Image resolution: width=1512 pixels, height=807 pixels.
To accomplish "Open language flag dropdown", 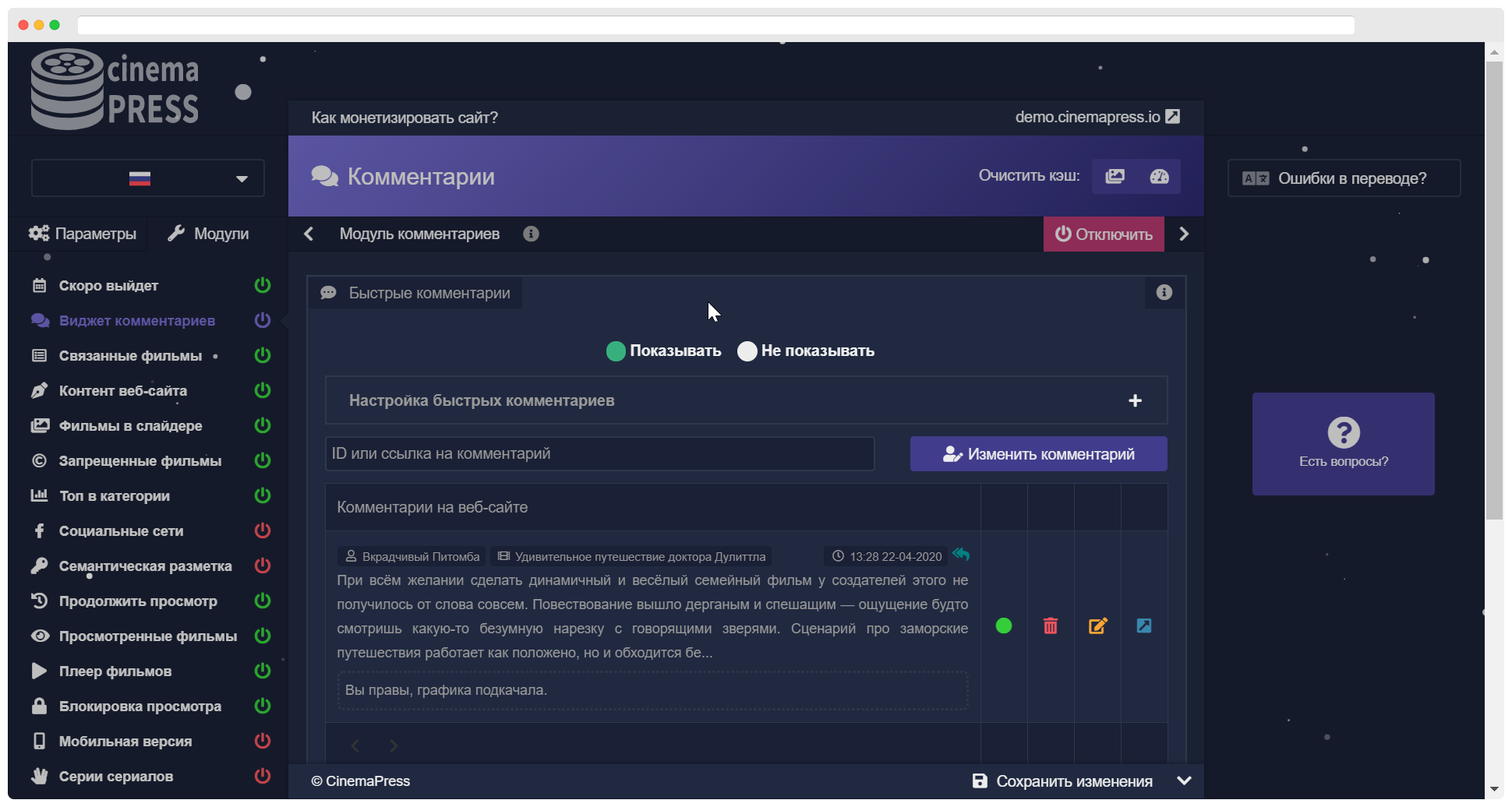I will [148, 178].
